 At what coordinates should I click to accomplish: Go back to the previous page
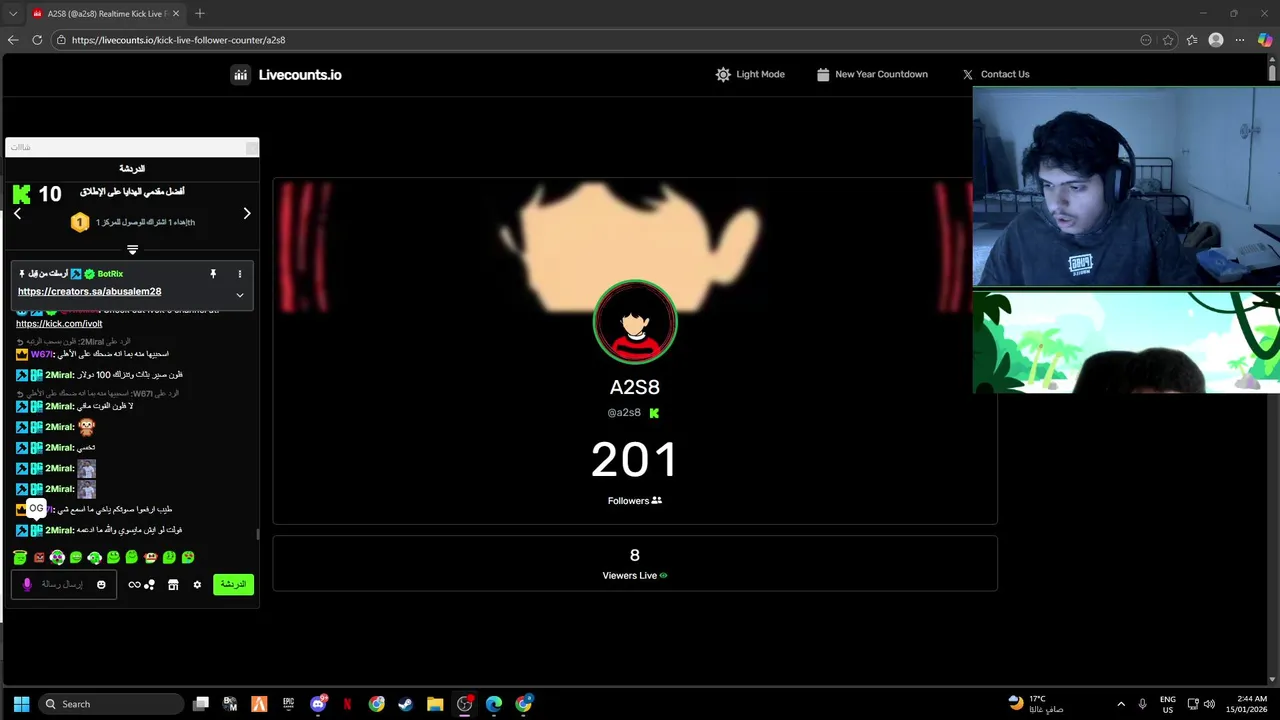pos(13,40)
